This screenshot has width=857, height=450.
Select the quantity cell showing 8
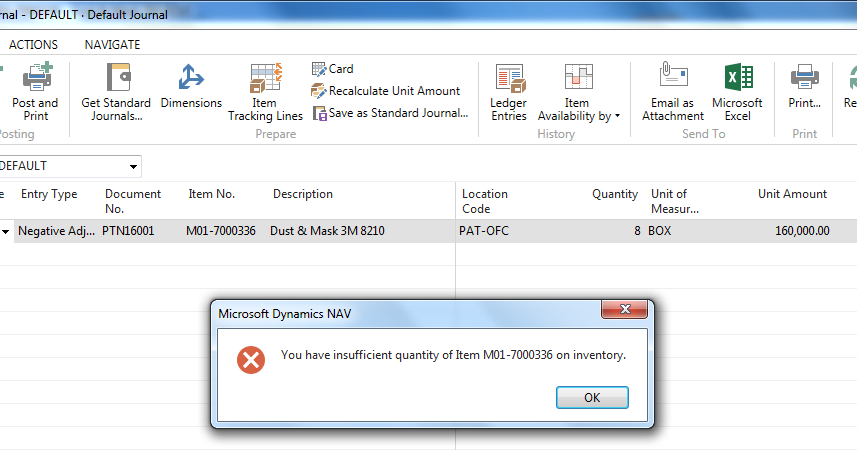click(637, 231)
